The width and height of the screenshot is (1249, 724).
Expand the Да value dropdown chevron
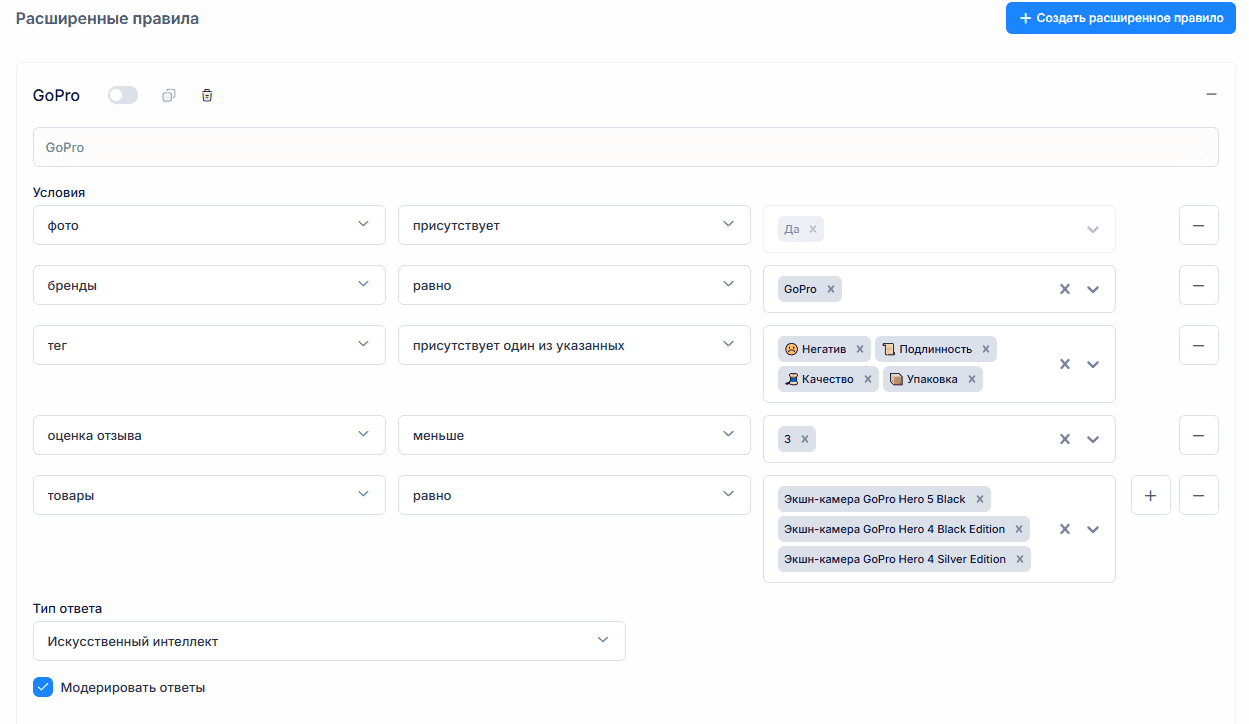pyautogui.click(x=1093, y=229)
